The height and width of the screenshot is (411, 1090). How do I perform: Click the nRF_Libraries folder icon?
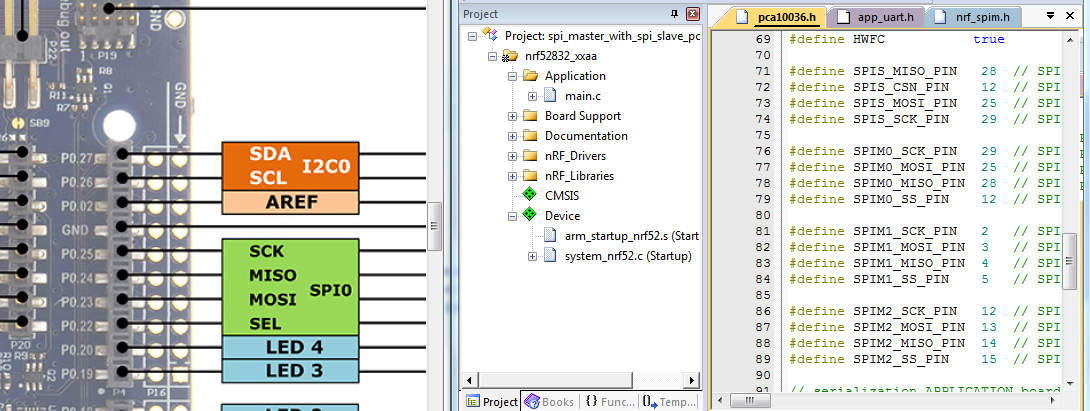coord(530,176)
